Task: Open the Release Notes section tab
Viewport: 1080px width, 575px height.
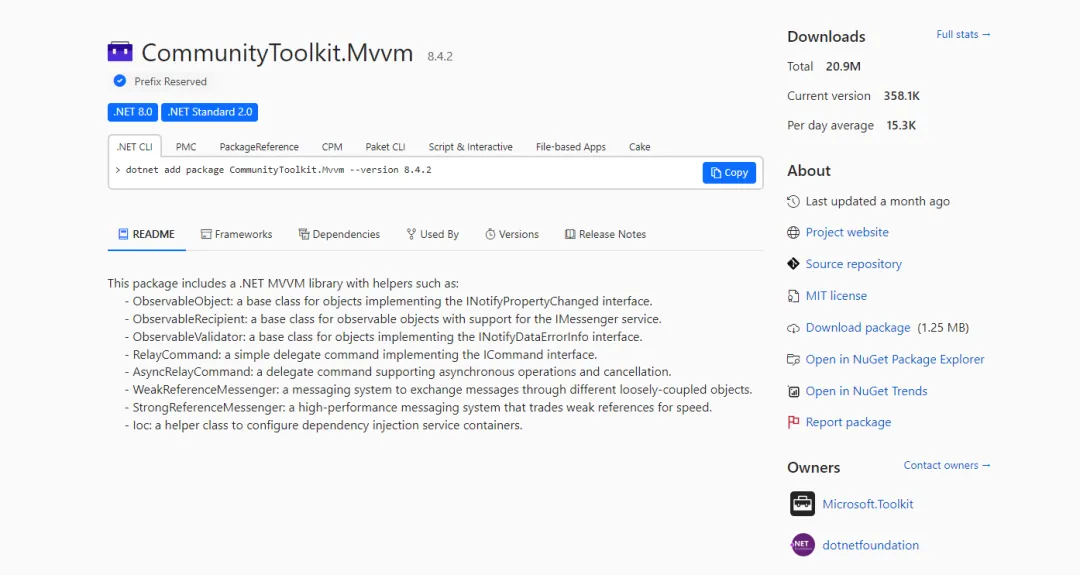Action: (605, 234)
